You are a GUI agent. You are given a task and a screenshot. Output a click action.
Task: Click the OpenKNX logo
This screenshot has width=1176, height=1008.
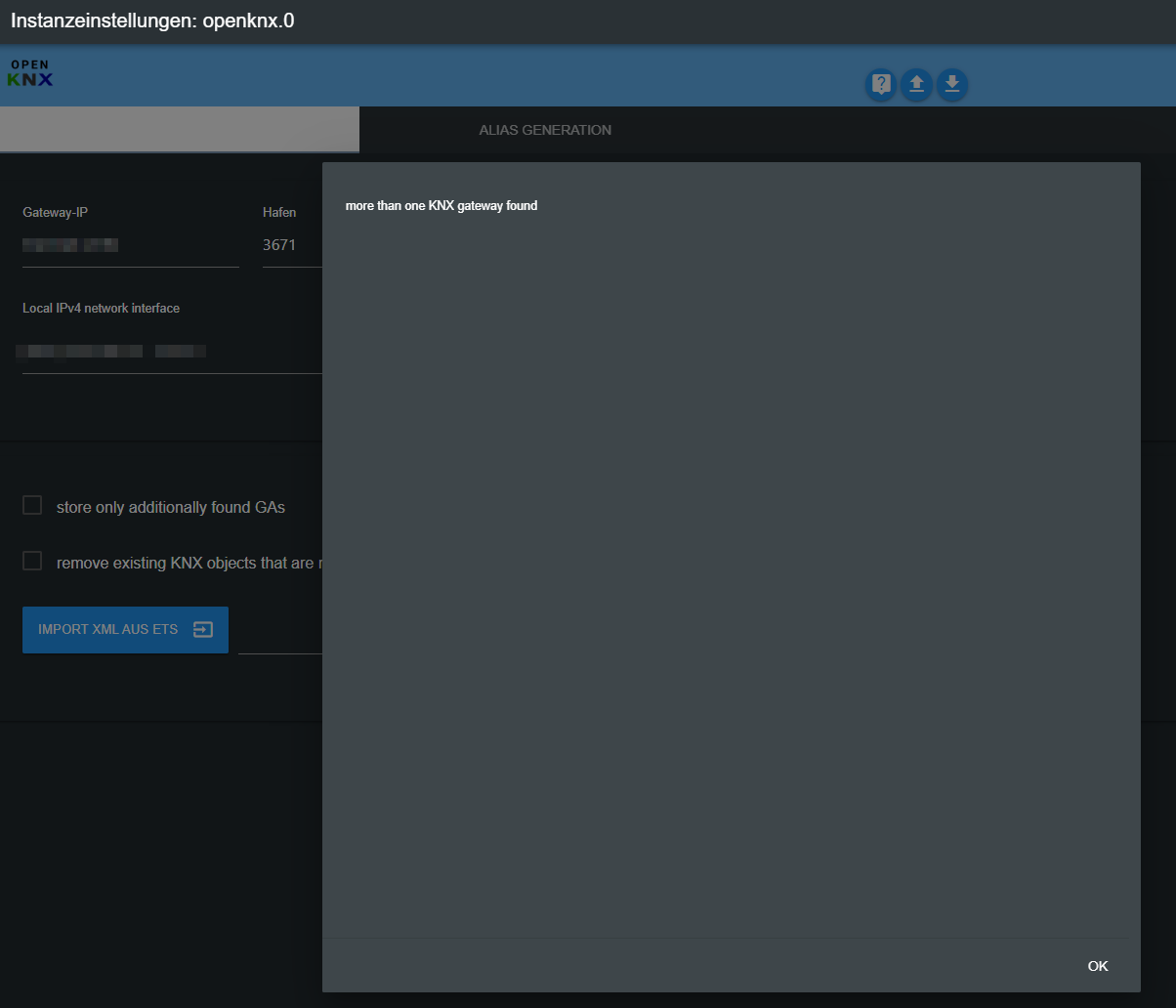pos(29,73)
